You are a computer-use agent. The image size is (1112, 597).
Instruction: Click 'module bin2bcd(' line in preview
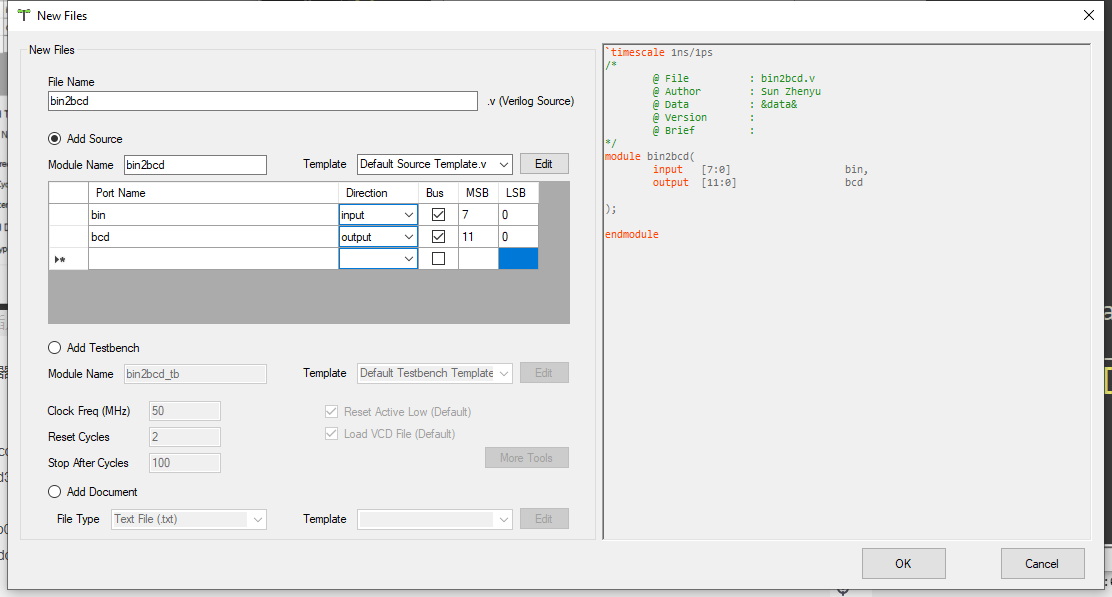(650, 156)
